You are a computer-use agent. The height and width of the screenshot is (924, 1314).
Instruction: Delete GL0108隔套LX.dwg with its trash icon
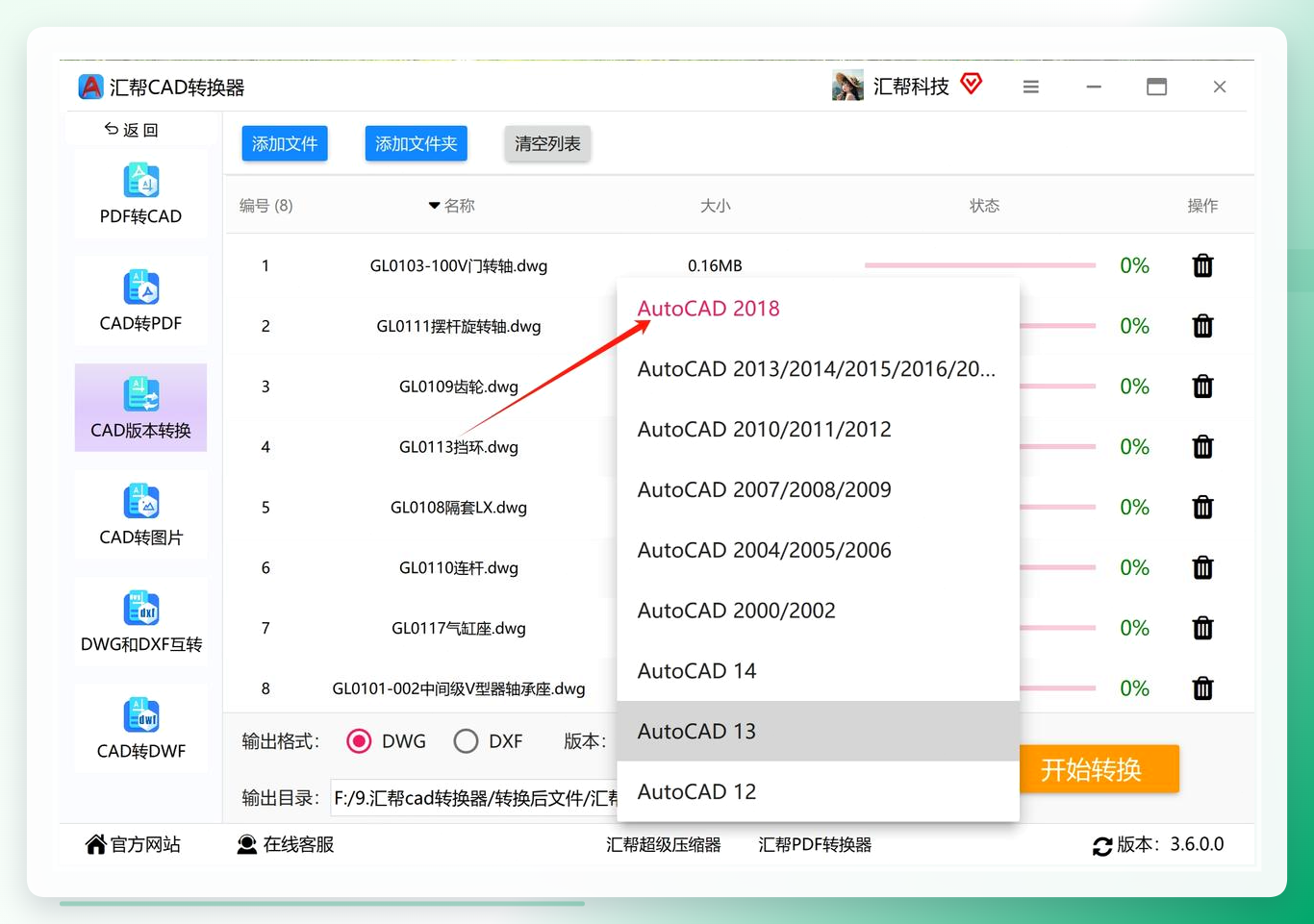(1202, 507)
